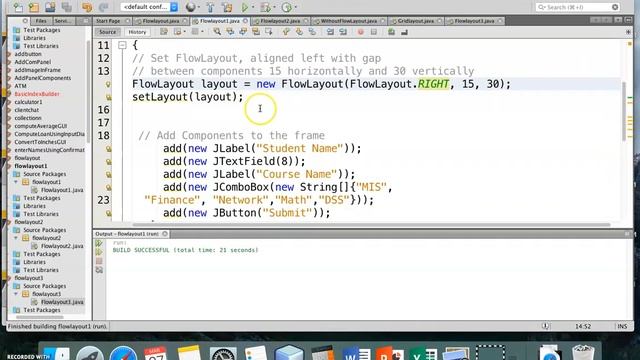Close the Output flowlayout1 (run) tab
The image size is (640, 360).
[x=165, y=234]
